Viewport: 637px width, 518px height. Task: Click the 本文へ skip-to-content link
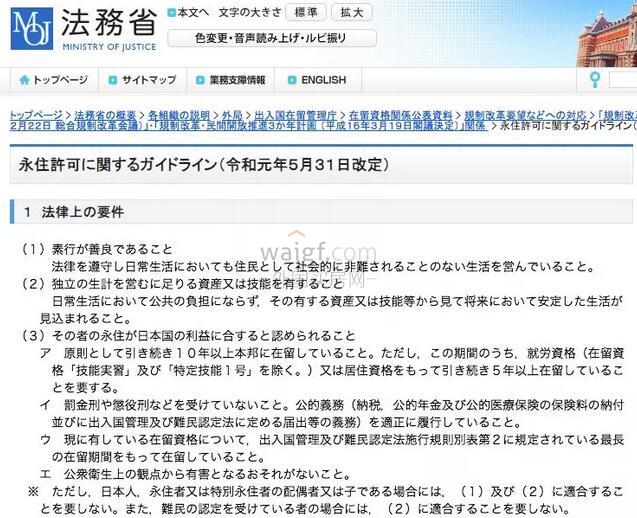pyautogui.click(x=193, y=13)
